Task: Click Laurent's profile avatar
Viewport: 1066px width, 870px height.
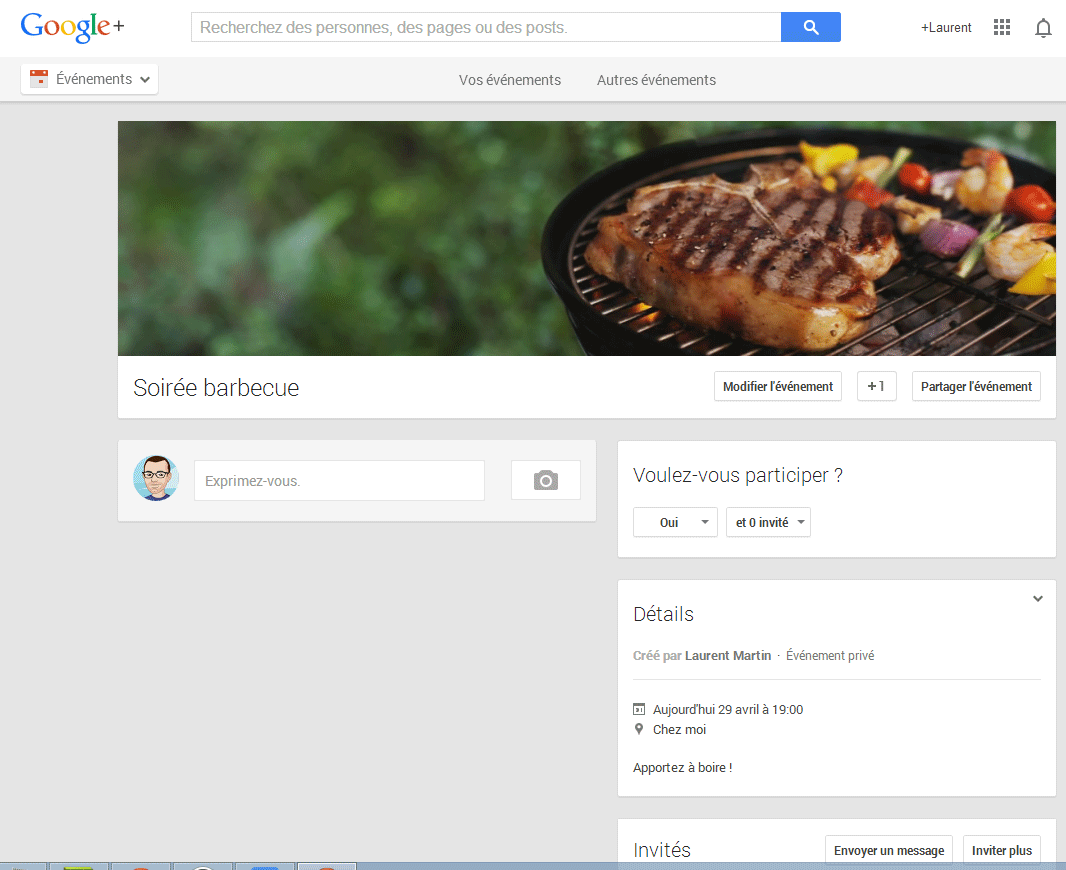Action: 156,478
